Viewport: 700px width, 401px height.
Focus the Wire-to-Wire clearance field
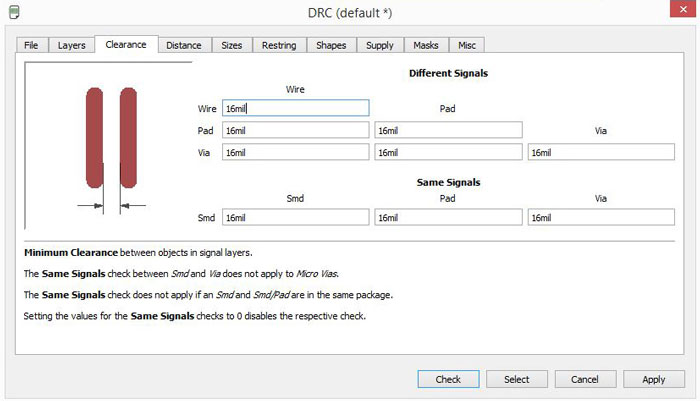click(x=296, y=109)
